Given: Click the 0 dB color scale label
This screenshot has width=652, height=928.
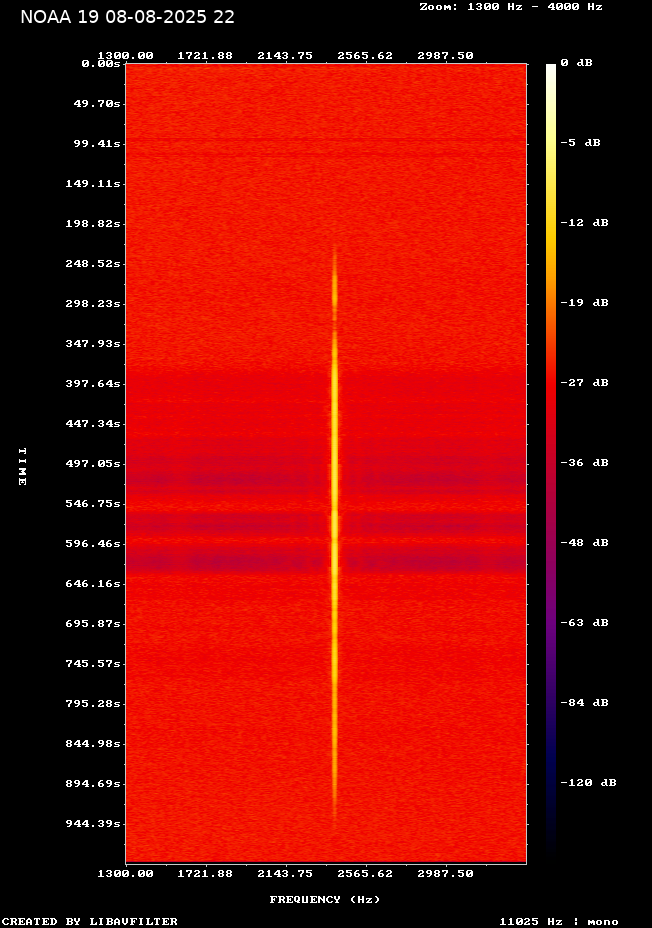Looking at the screenshot, I should tap(576, 62).
